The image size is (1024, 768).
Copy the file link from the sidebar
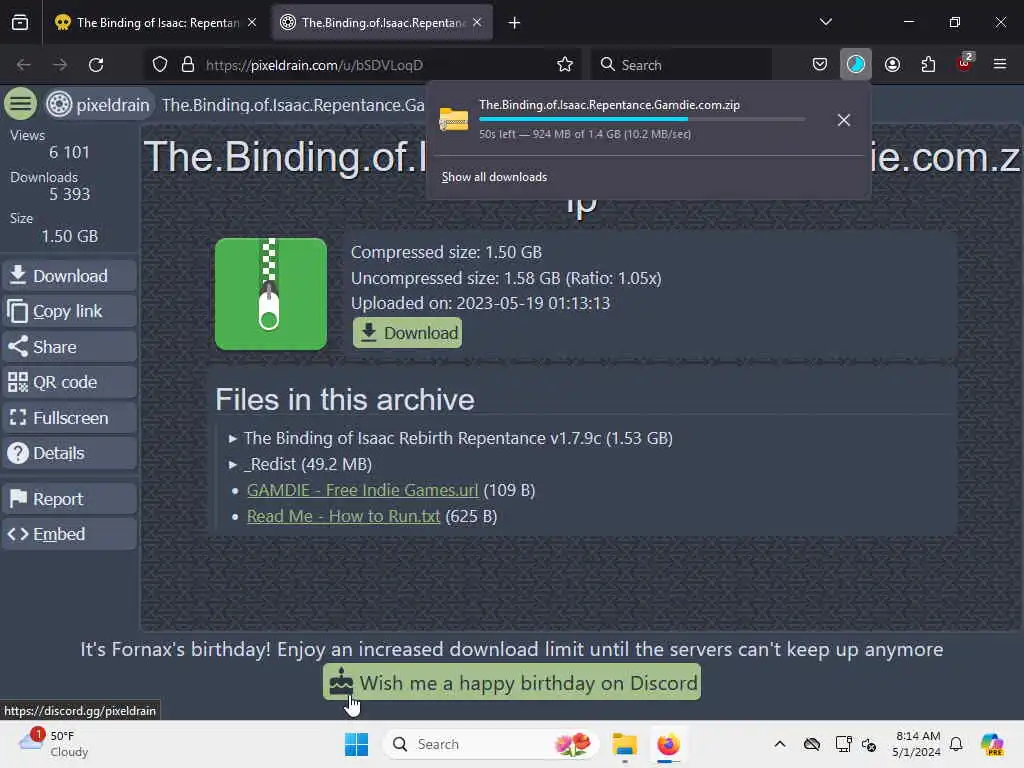(x=69, y=312)
